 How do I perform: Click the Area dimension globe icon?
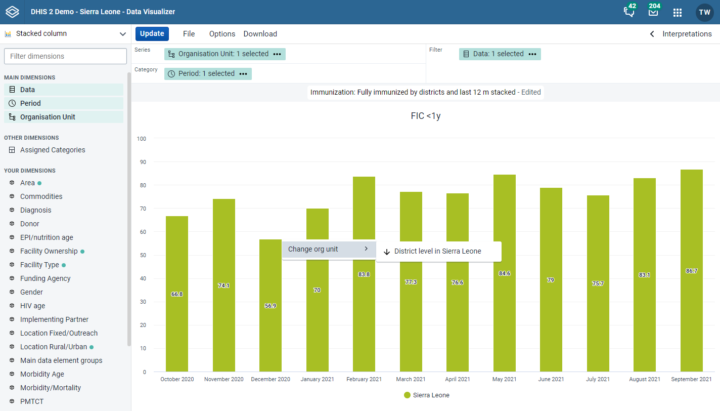click(x=12, y=183)
